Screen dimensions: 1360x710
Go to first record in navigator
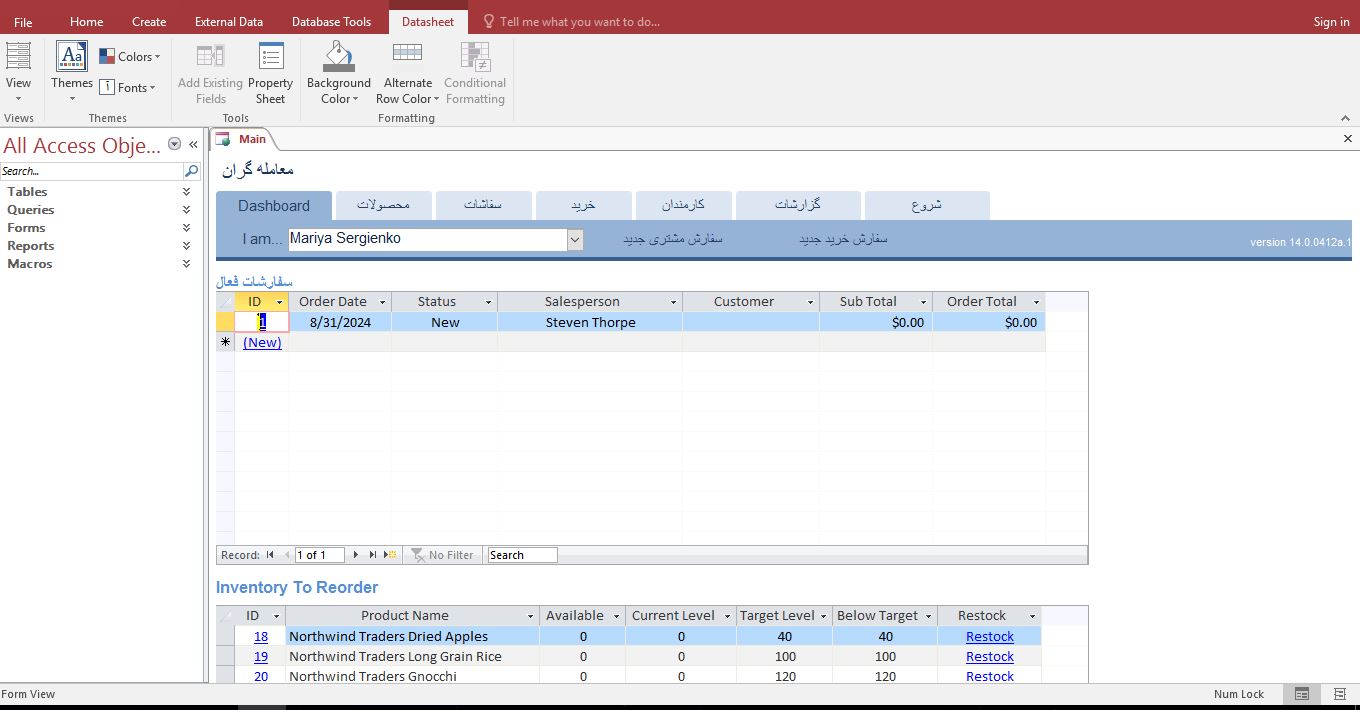click(x=269, y=555)
